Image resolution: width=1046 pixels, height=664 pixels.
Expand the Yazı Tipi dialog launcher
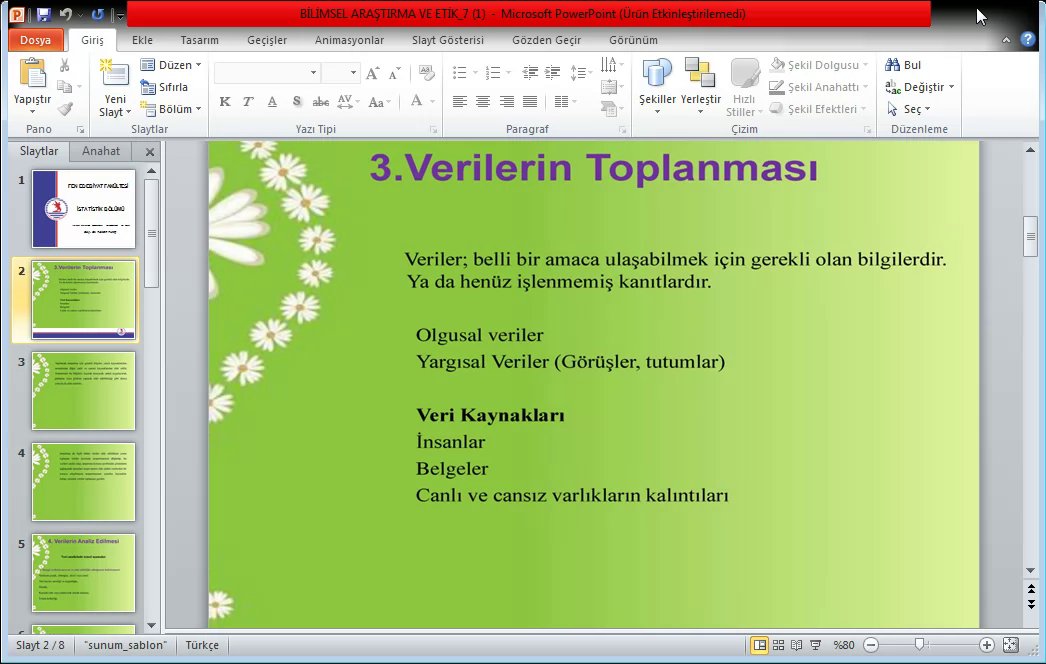point(433,129)
